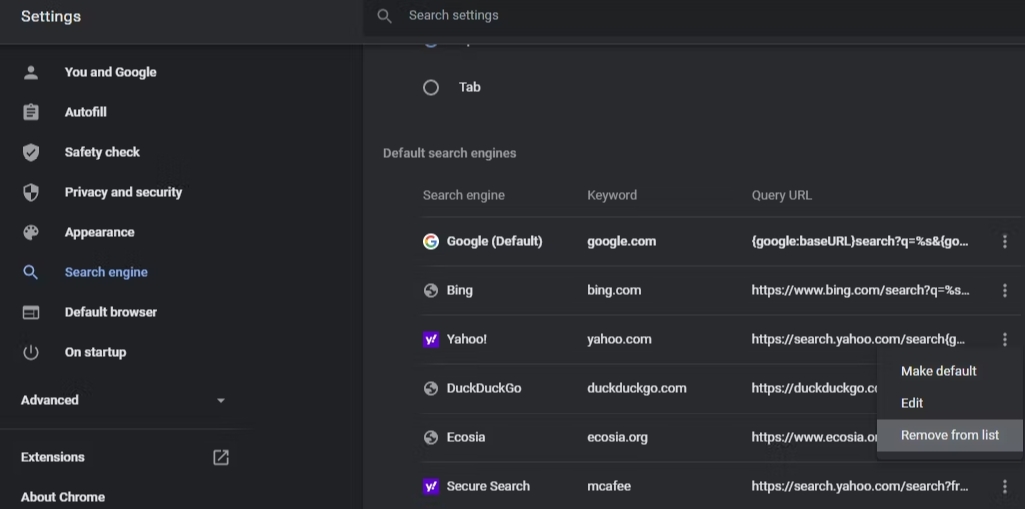Click the On startup power icon
Image resolution: width=1025 pixels, height=509 pixels.
tap(31, 352)
